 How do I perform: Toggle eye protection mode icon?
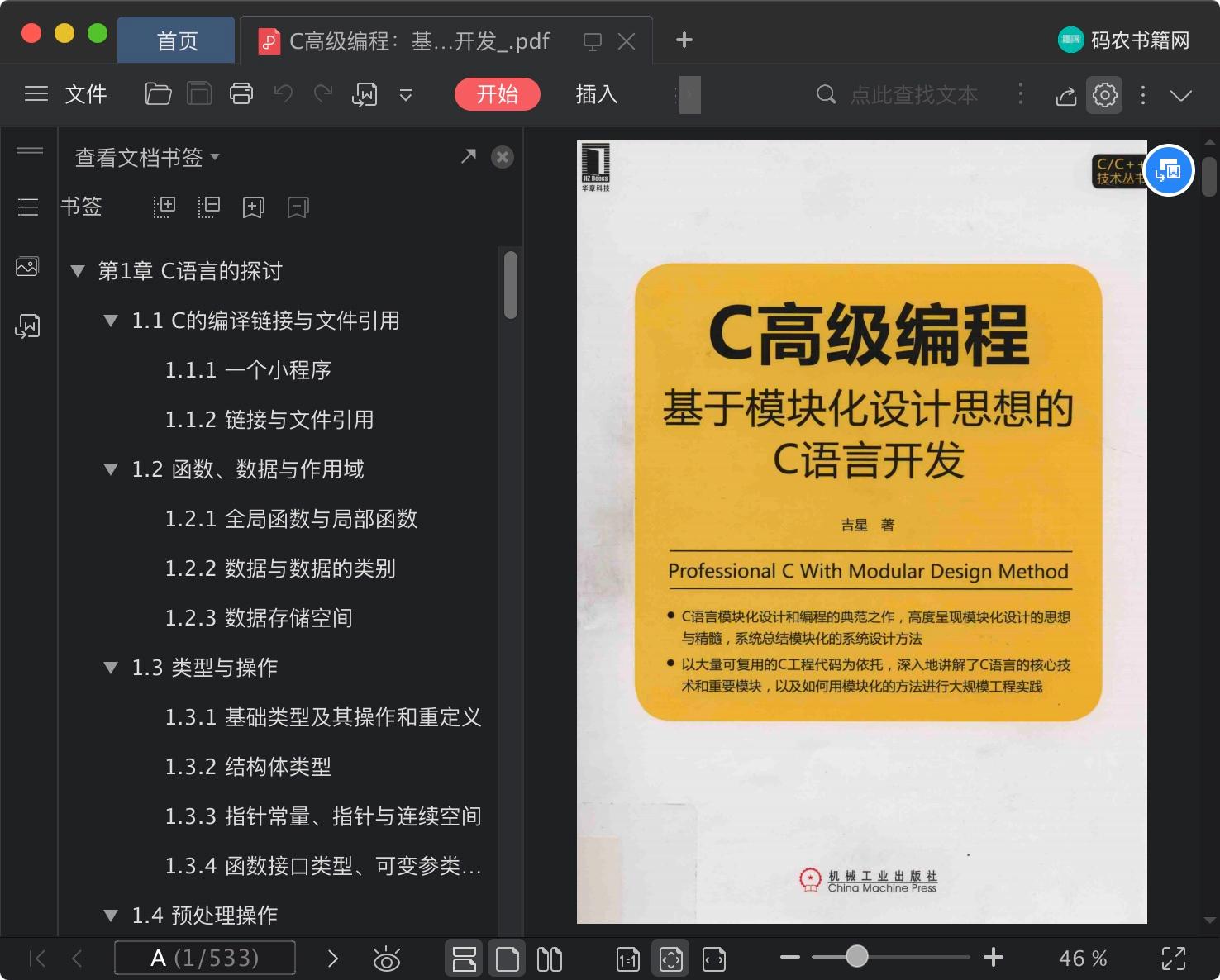click(386, 959)
